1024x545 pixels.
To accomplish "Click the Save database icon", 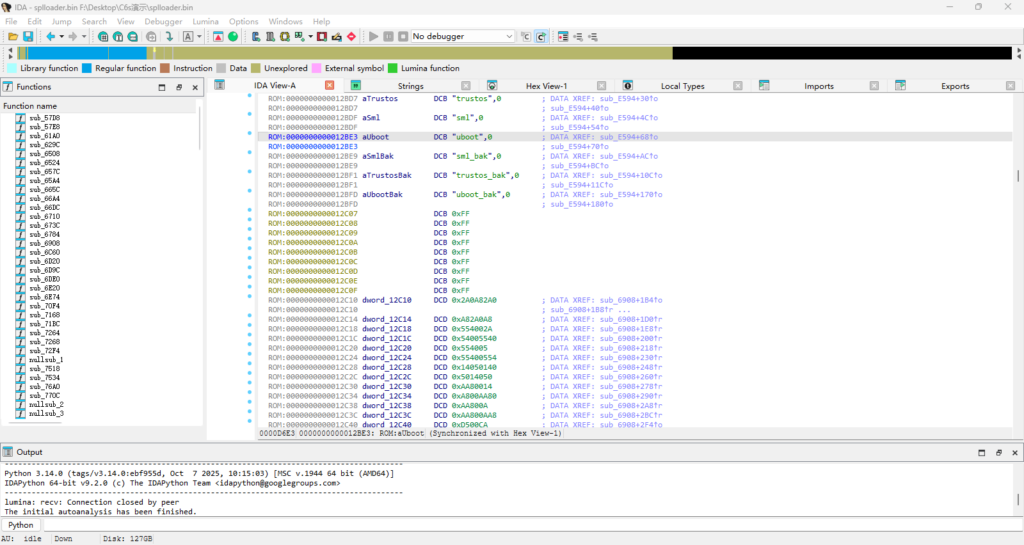I will pos(28,37).
